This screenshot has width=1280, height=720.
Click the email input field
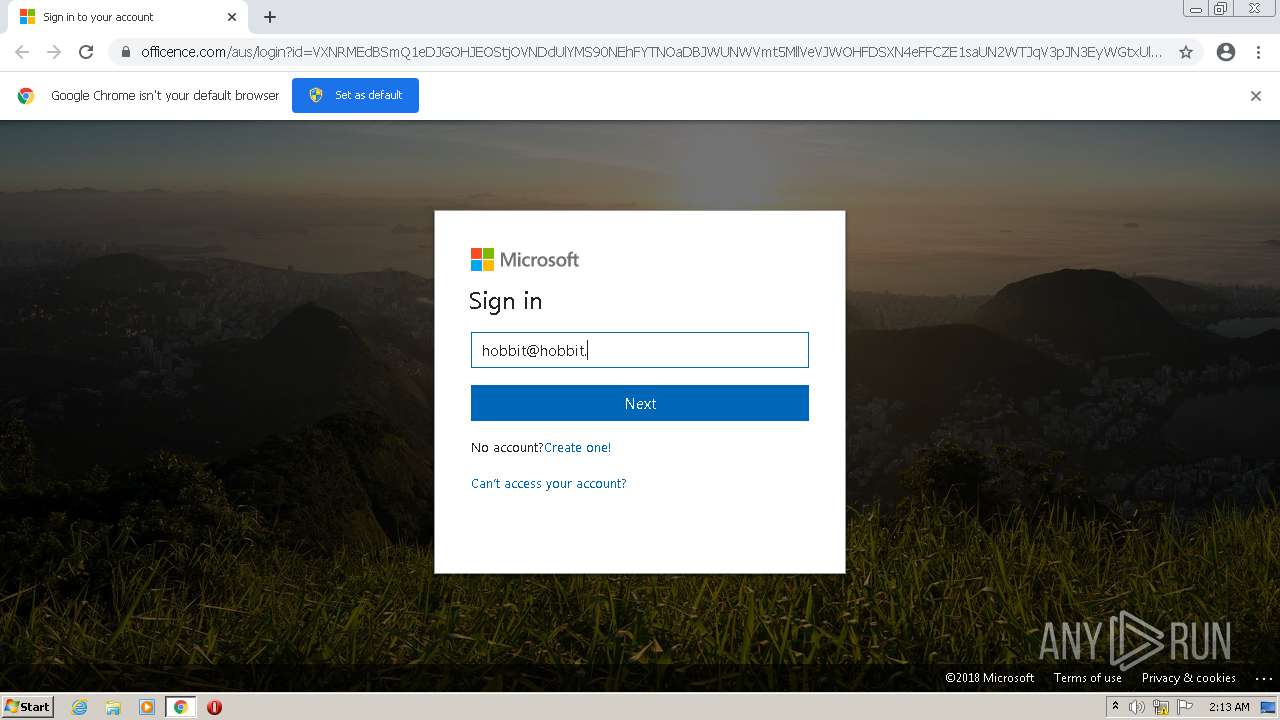tap(640, 350)
